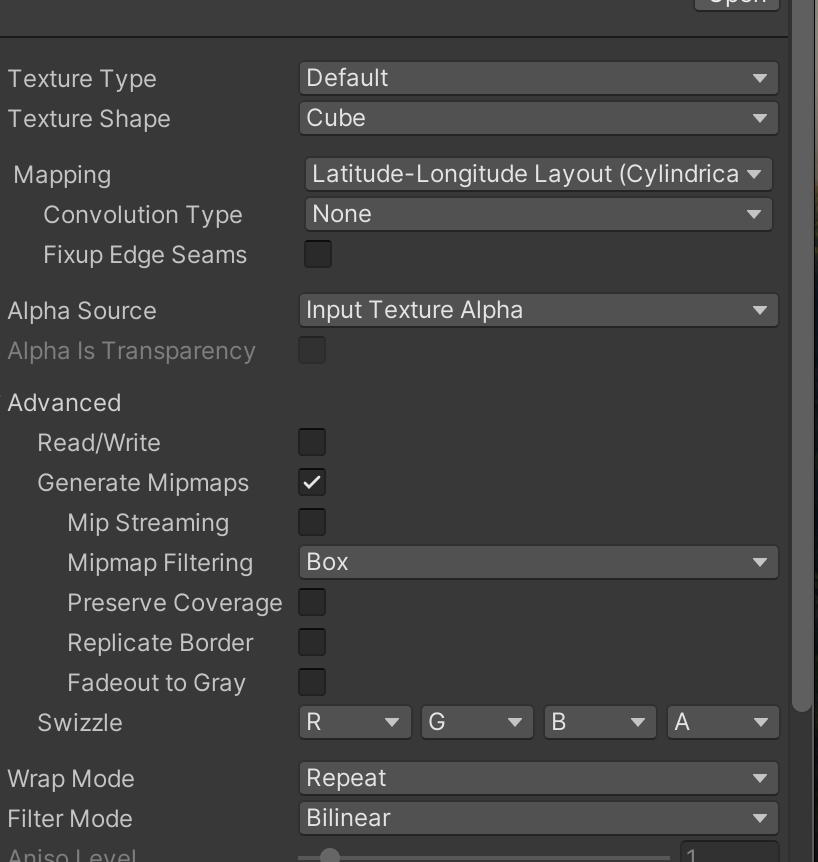Open the Swizzle A channel dropdown

tap(722, 722)
